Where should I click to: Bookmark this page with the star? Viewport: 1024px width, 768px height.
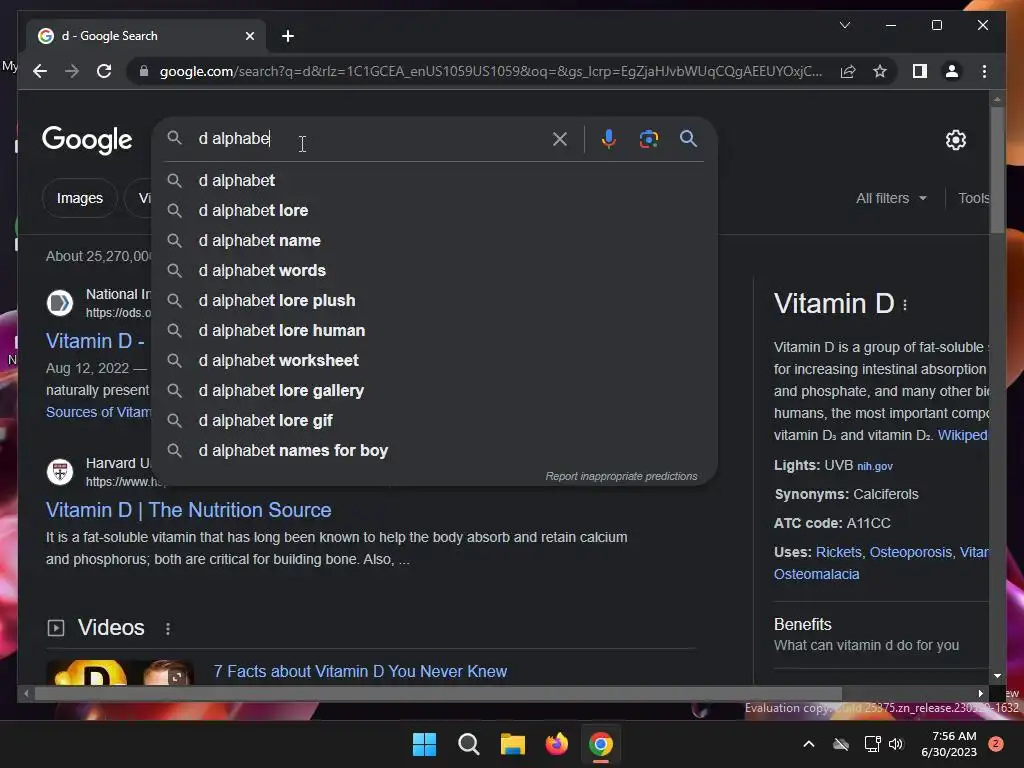[x=880, y=71]
